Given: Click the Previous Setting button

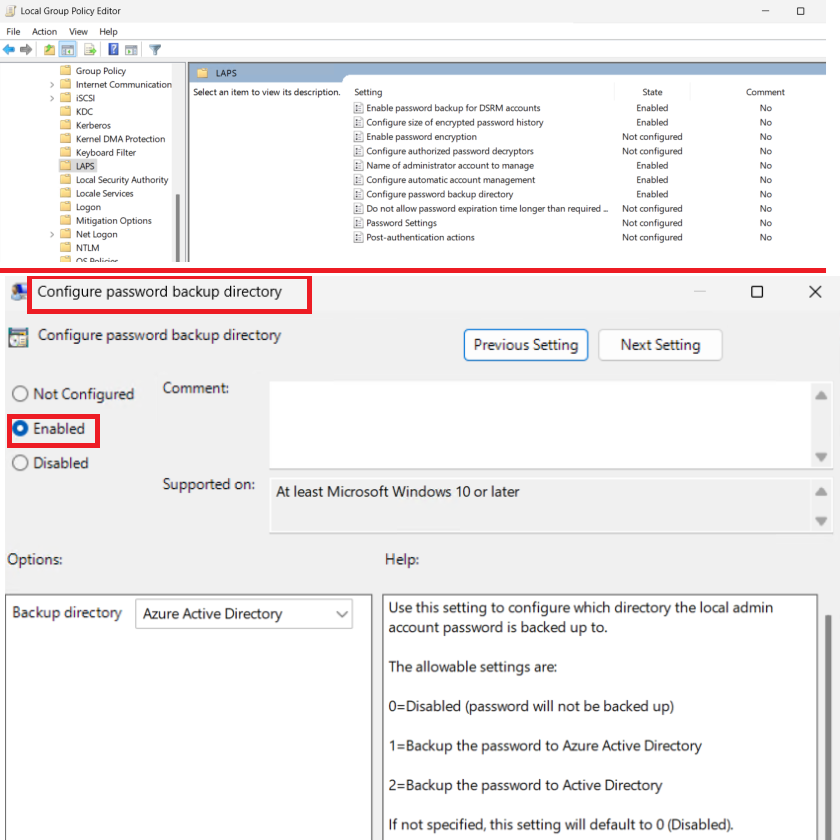Looking at the screenshot, I should (x=526, y=345).
